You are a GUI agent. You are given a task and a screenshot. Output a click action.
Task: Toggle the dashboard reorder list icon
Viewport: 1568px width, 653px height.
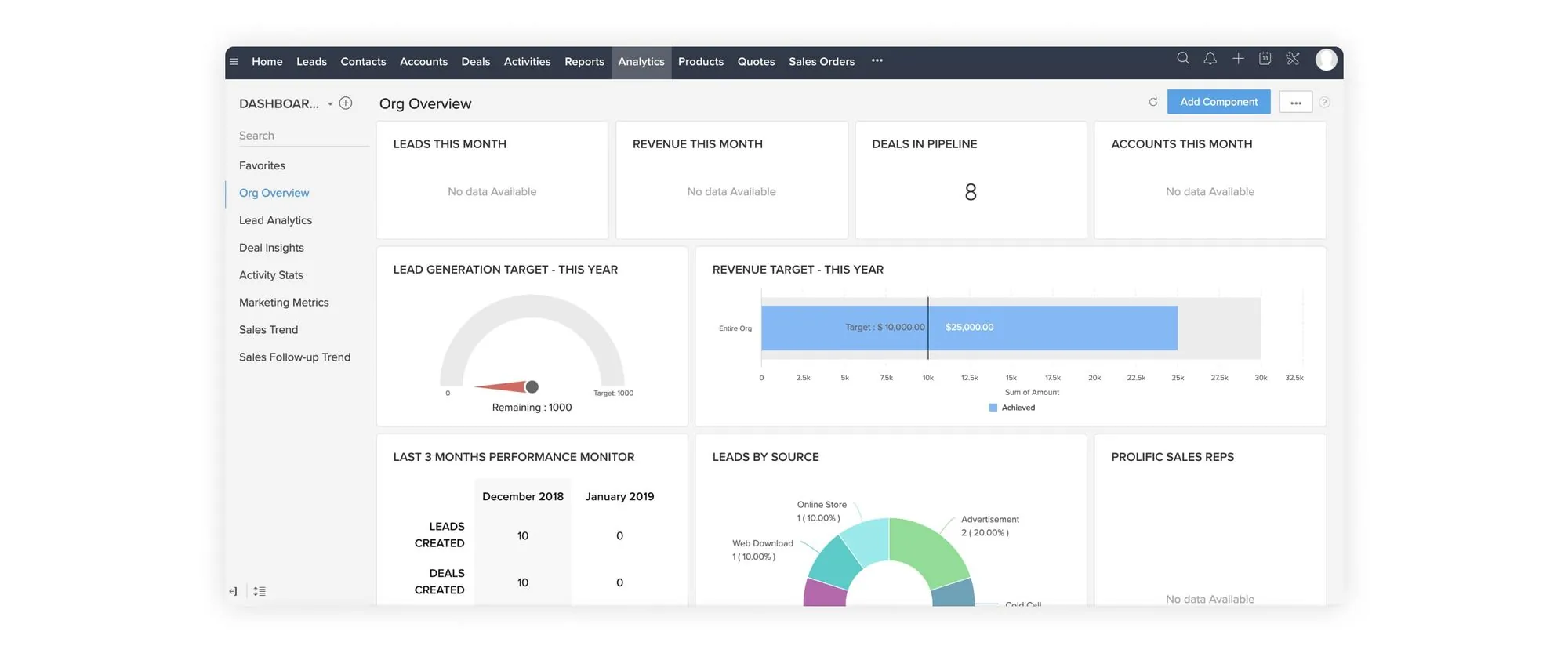click(260, 591)
